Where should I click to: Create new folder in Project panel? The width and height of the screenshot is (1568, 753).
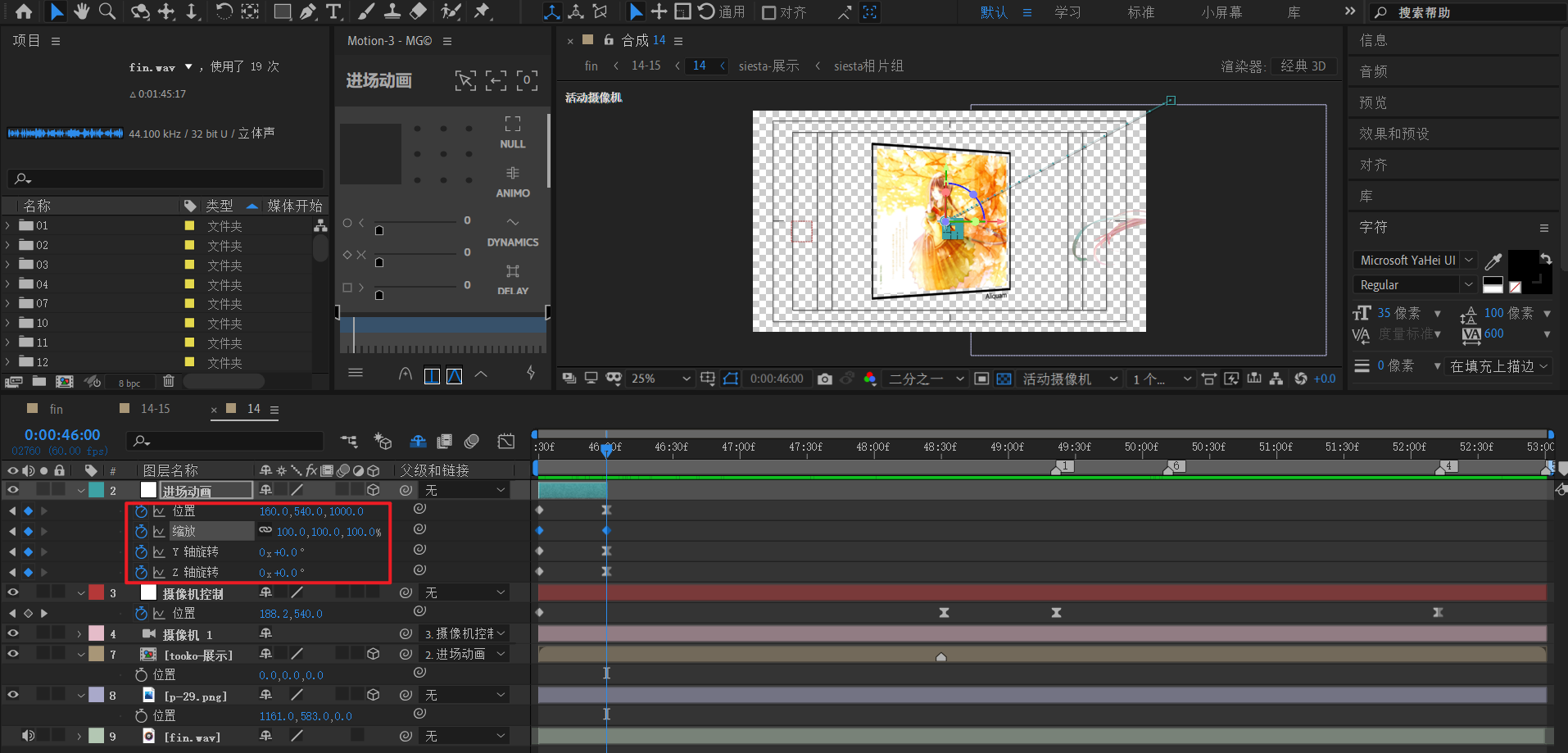tap(39, 381)
